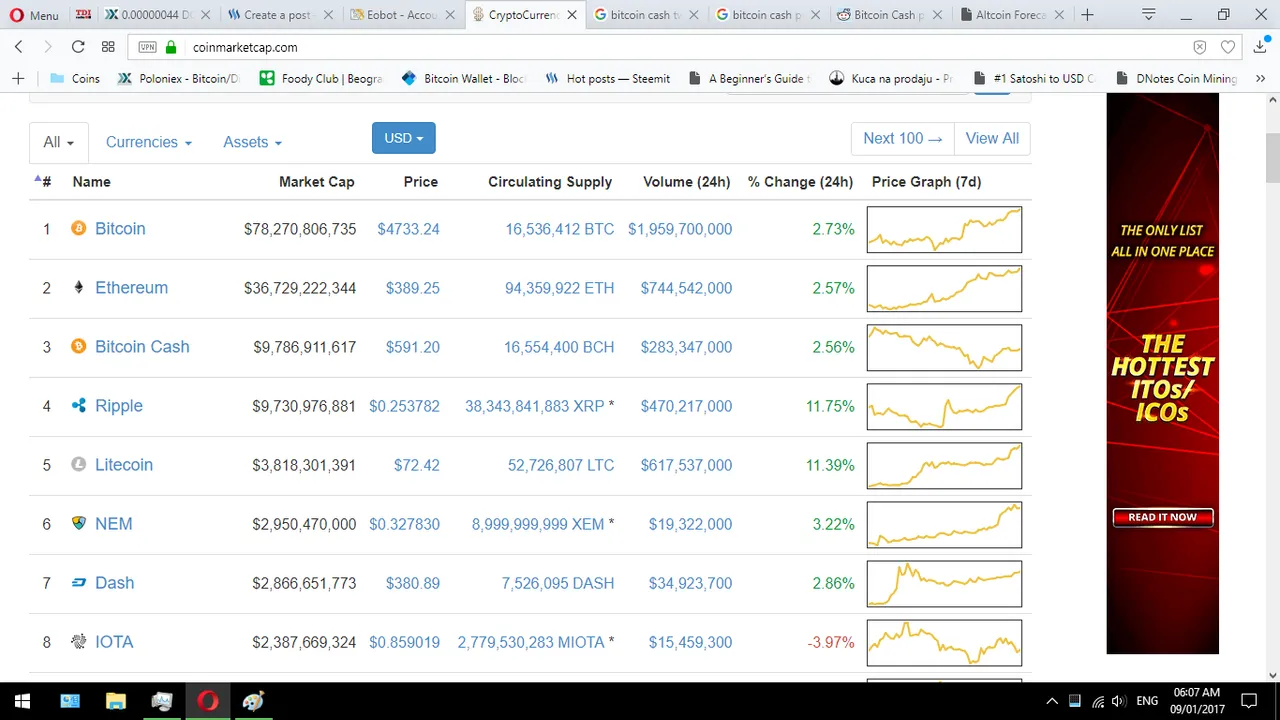Reload the current page
This screenshot has height=720, width=1280.
[78, 47]
